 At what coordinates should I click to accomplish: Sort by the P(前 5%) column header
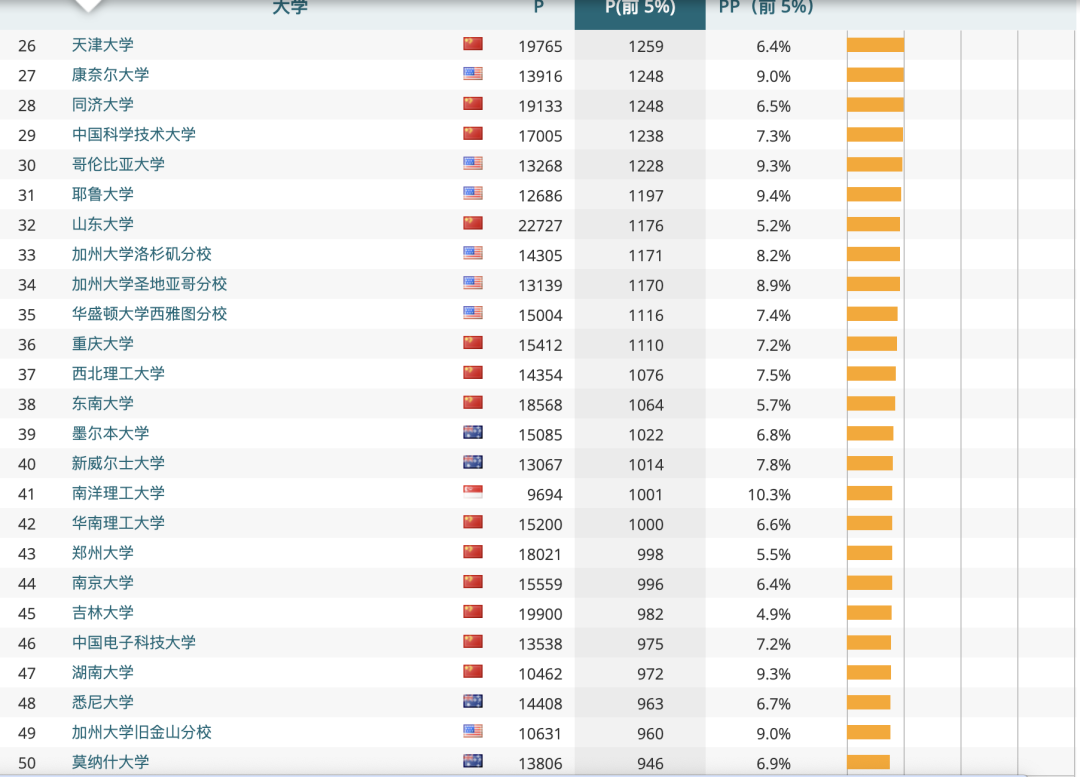pos(640,10)
